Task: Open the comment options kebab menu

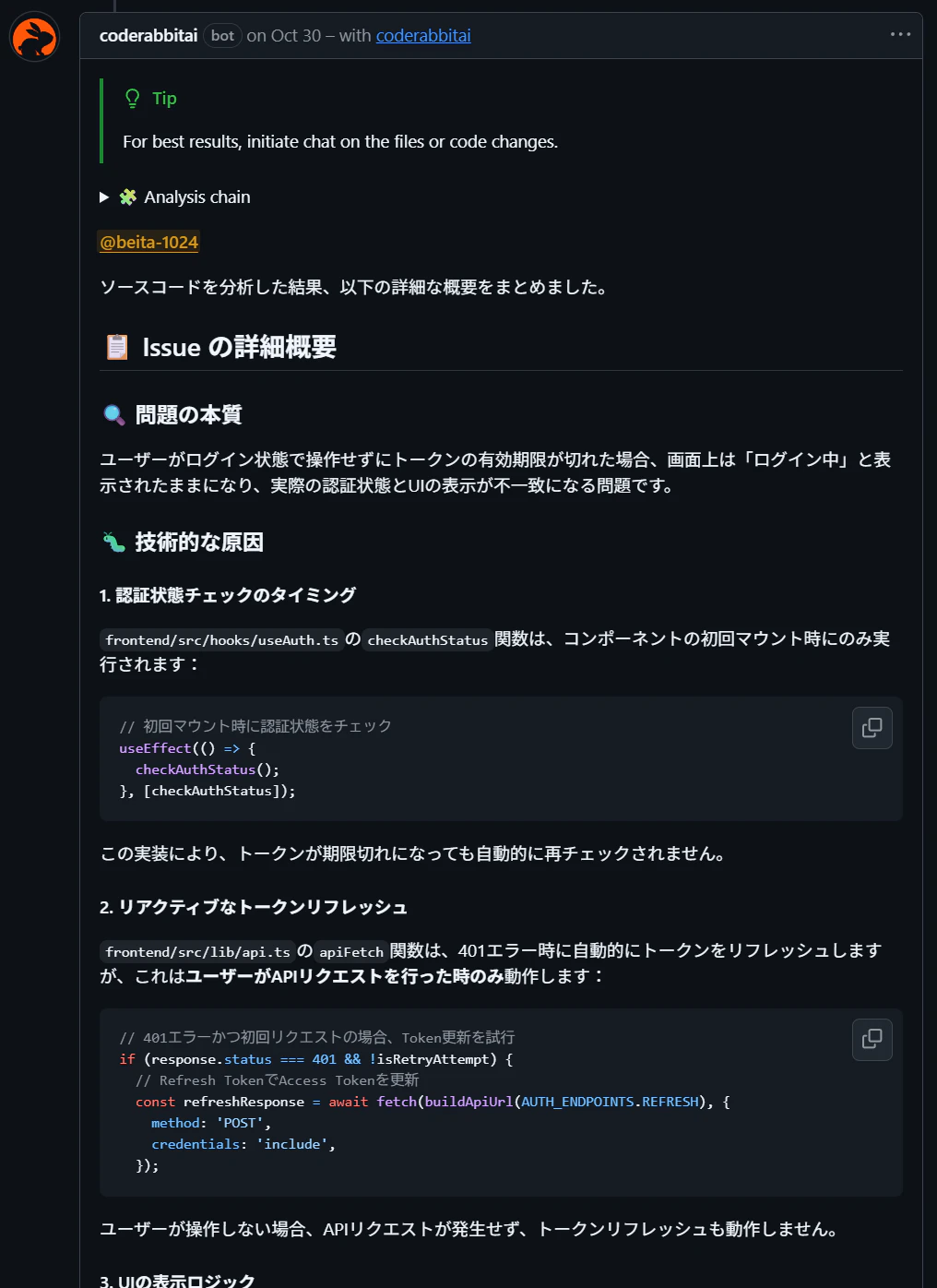Action: [900, 34]
